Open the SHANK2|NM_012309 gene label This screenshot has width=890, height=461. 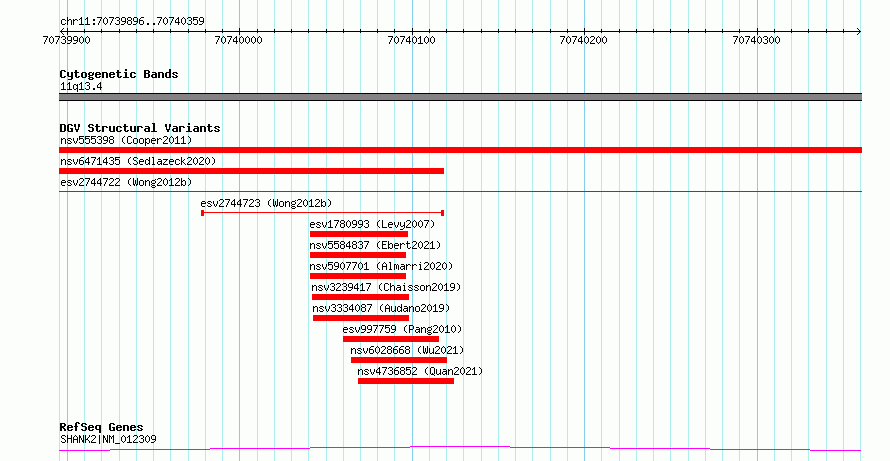[x=108, y=439]
